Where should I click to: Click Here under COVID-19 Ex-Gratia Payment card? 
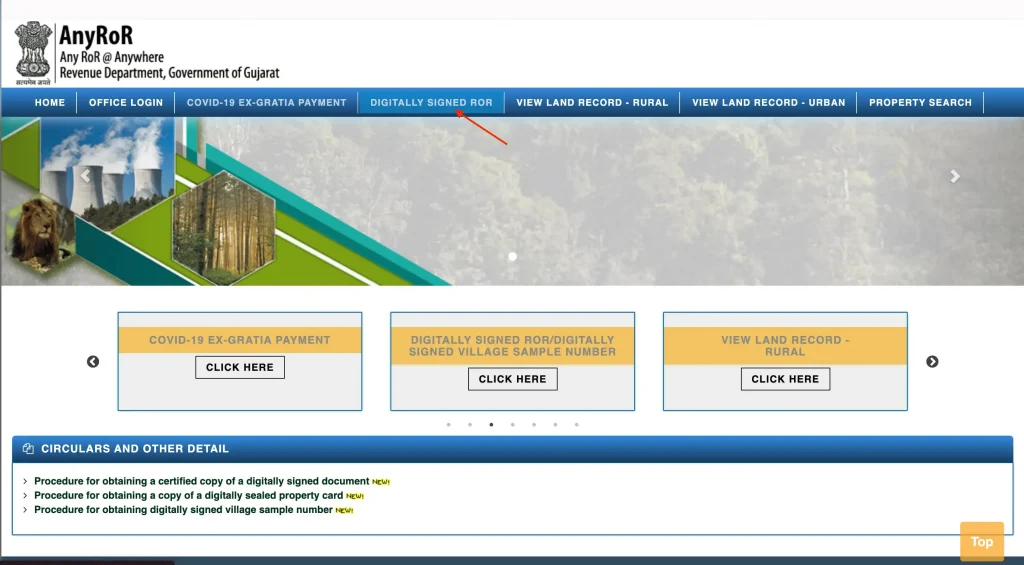coord(240,367)
